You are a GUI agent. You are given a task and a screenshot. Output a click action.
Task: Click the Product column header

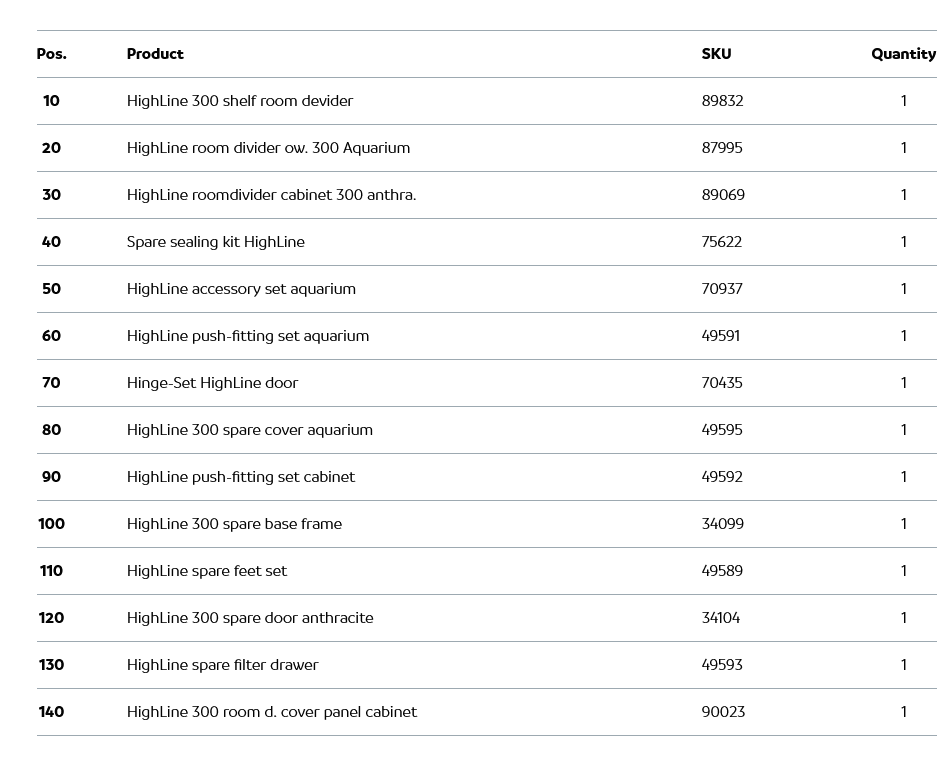tap(155, 54)
